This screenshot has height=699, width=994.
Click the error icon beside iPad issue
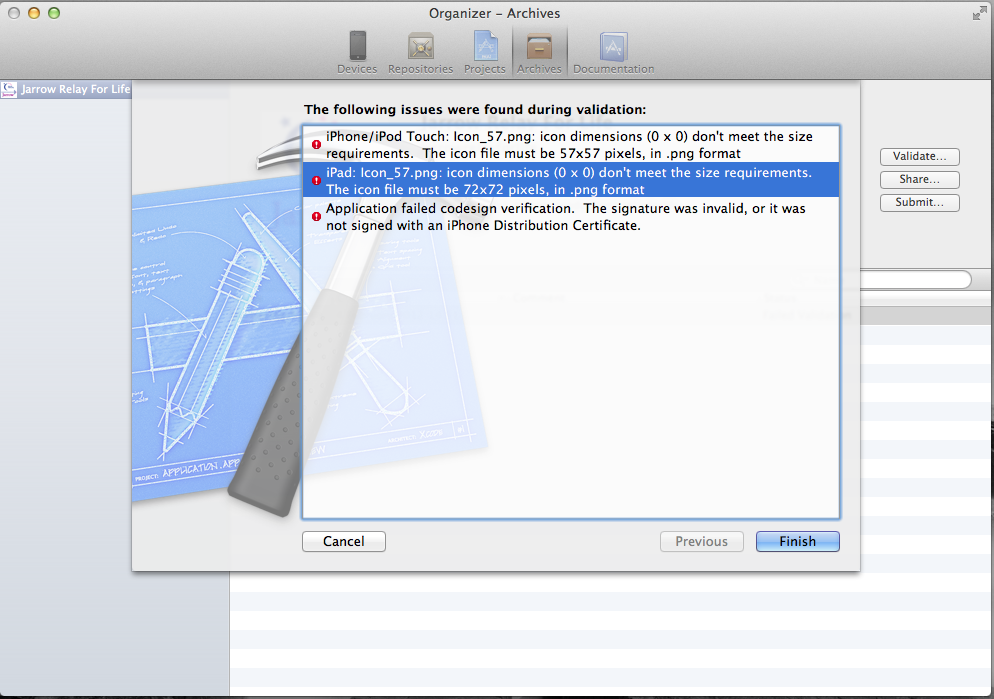click(x=316, y=181)
